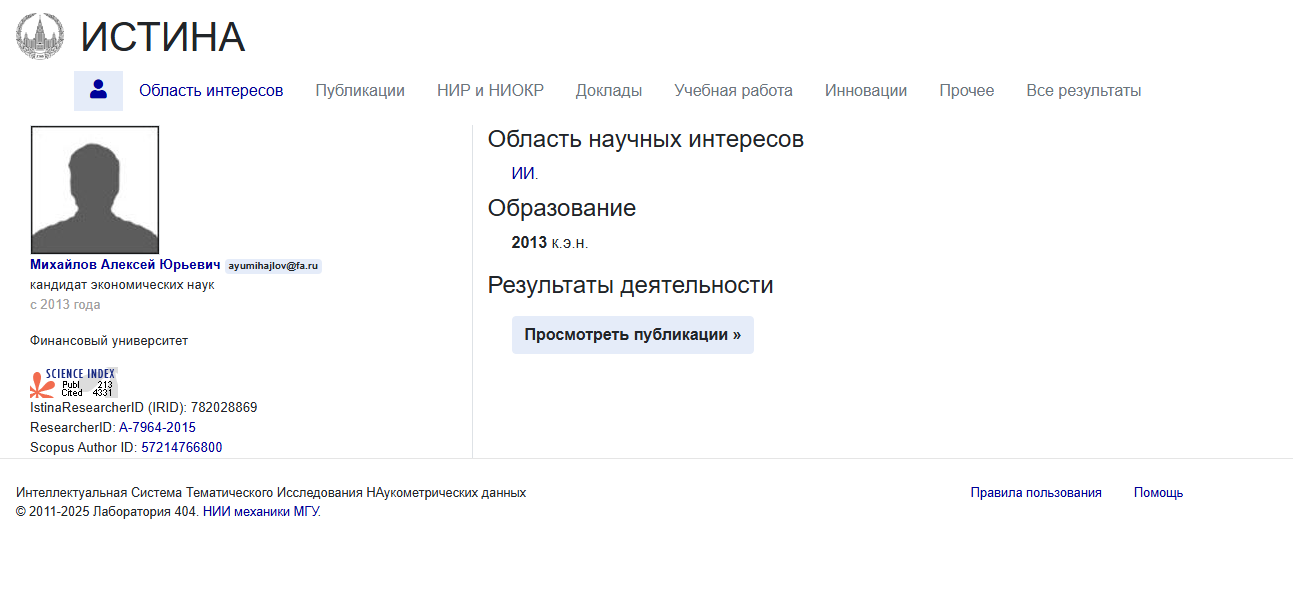Screen dimensions: 1293x605
Task: Switch to Инновации tab
Action: [865, 91]
